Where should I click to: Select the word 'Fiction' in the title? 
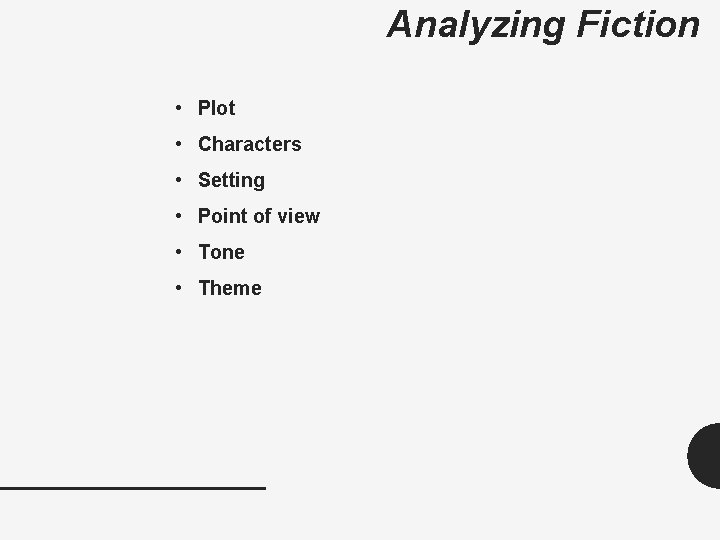coord(638,24)
